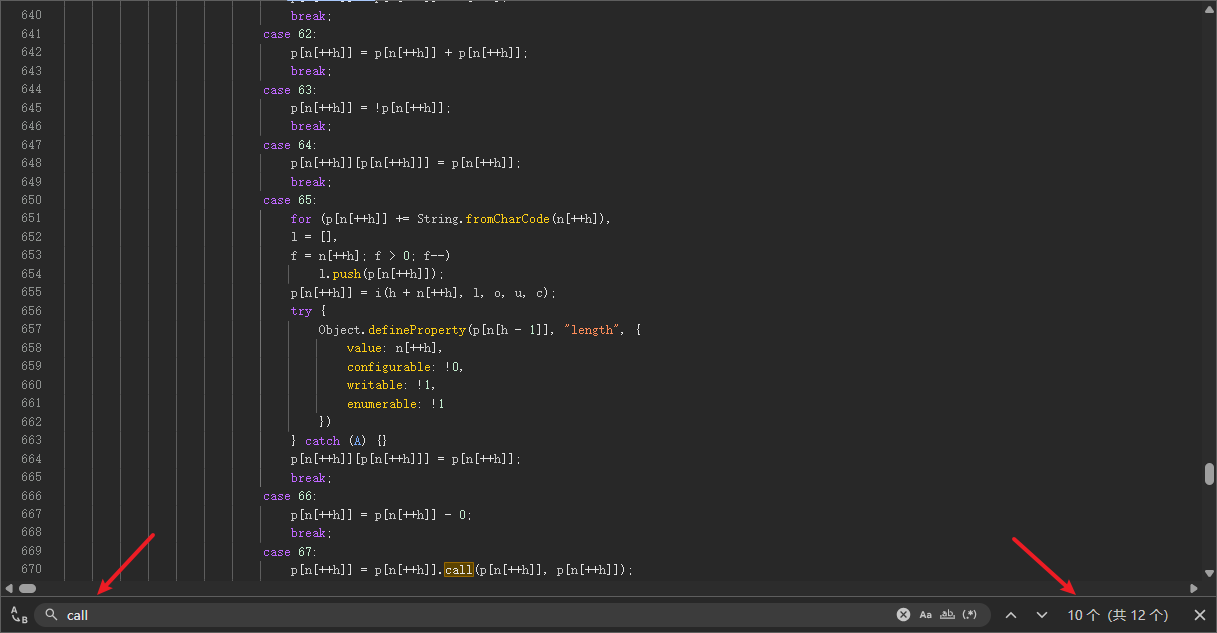Click the "length" string on line 657

[x=591, y=329]
